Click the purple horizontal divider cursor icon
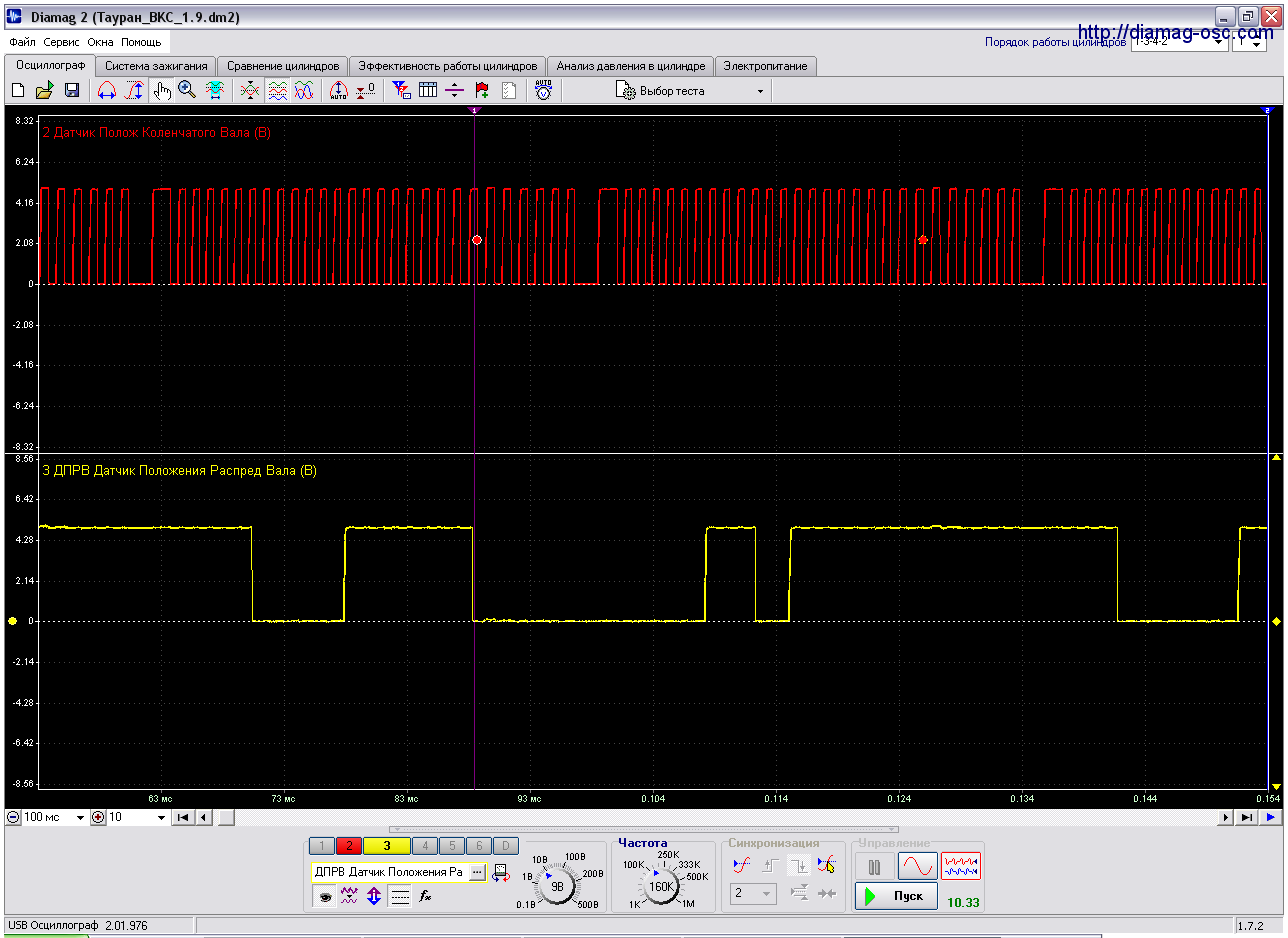The height and width of the screenshot is (938, 1288). pyautogui.click(x=455, y=91)
